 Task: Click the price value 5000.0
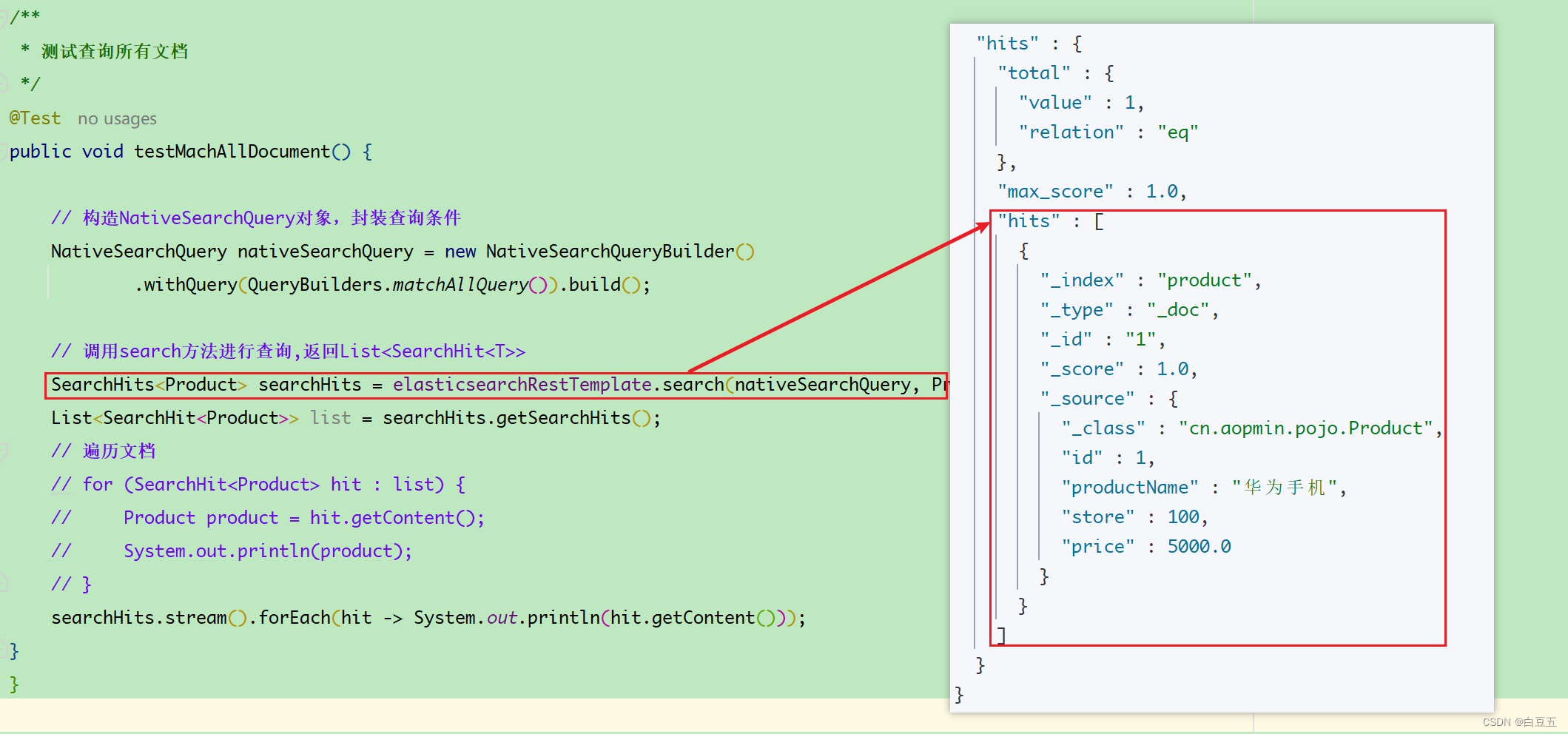(x=1199, y=547)
